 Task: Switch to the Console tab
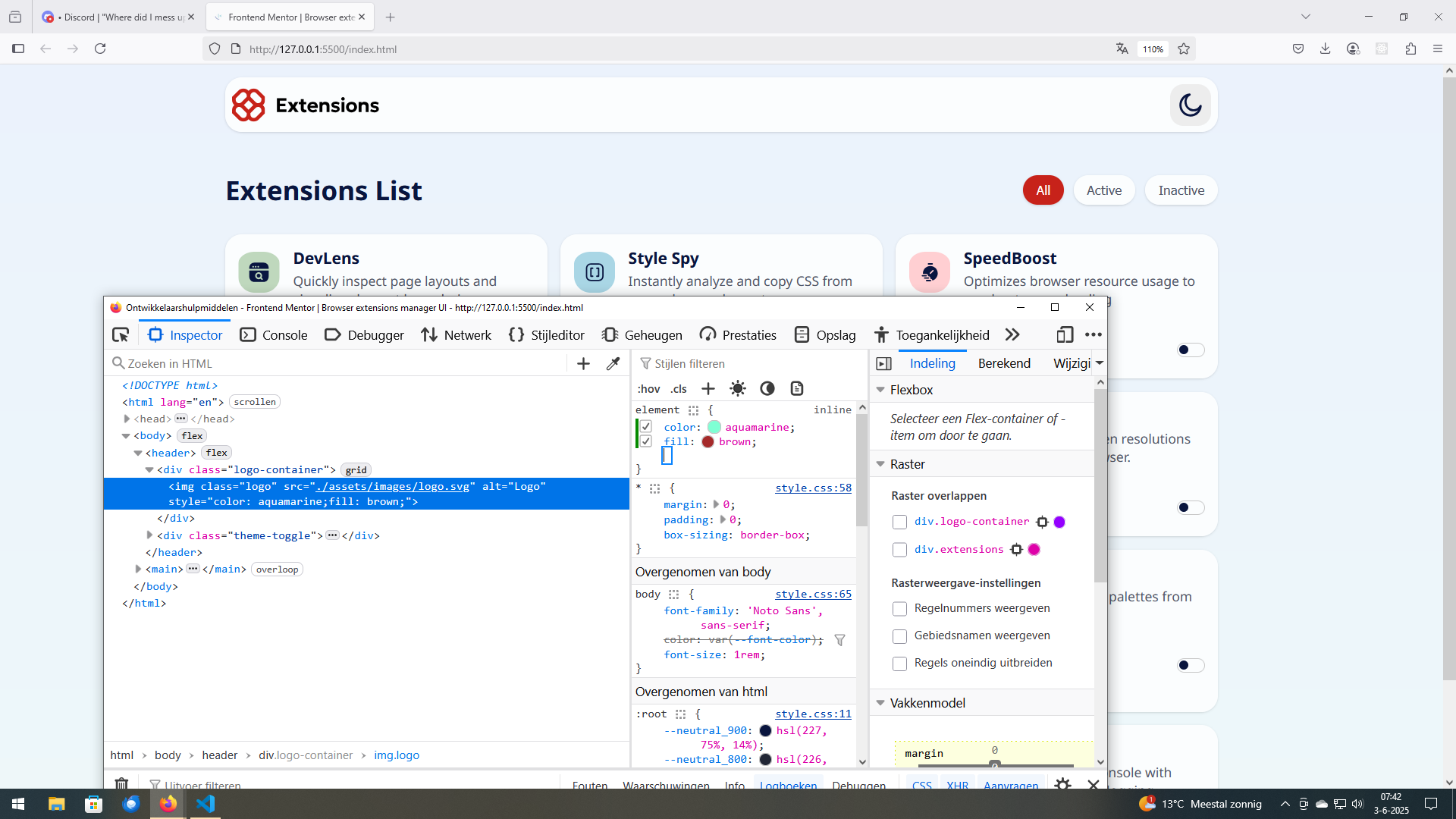pyautogui.click(x=274, y=334)
